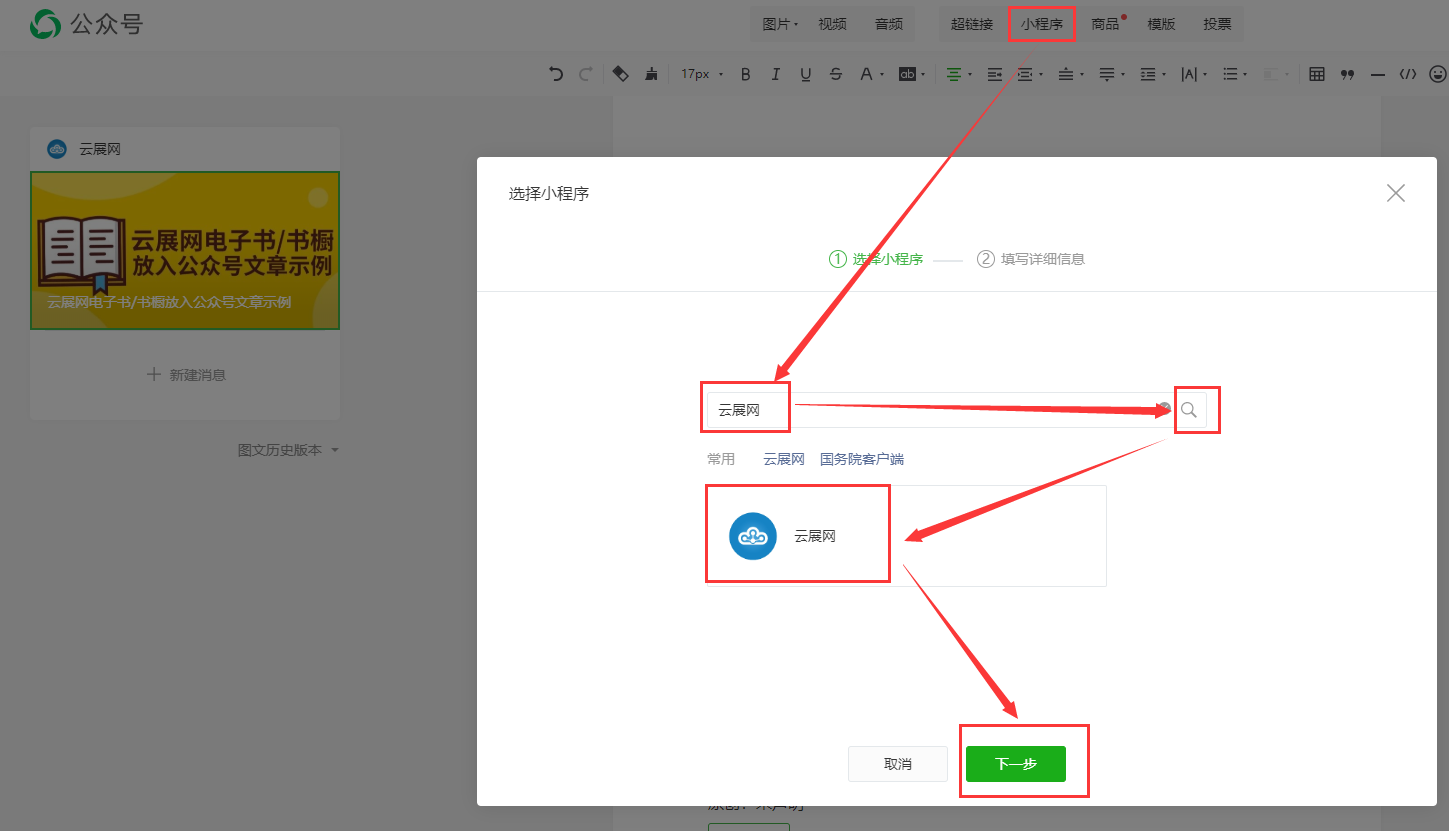This screenshot has height=831, width=1449.
Task: Click the 音频 menu item
Action: [888, 24]
